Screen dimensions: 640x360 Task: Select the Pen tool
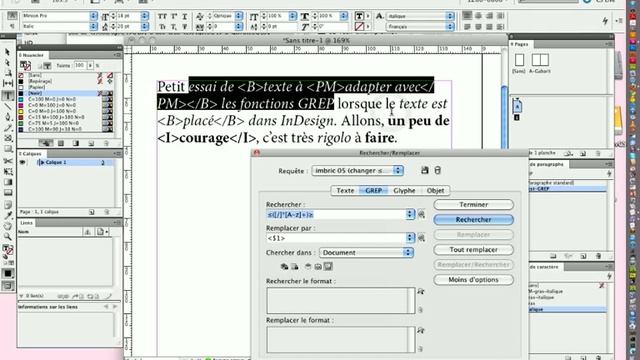click(x=8, y=117)
